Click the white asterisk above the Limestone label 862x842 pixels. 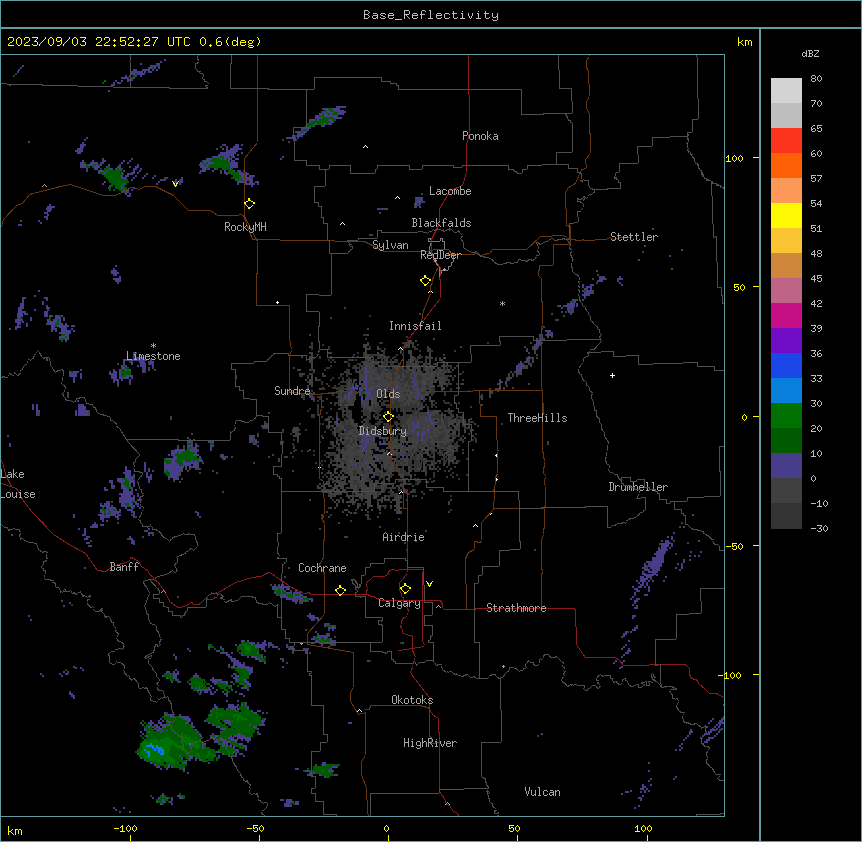click(x=153, y=346)
